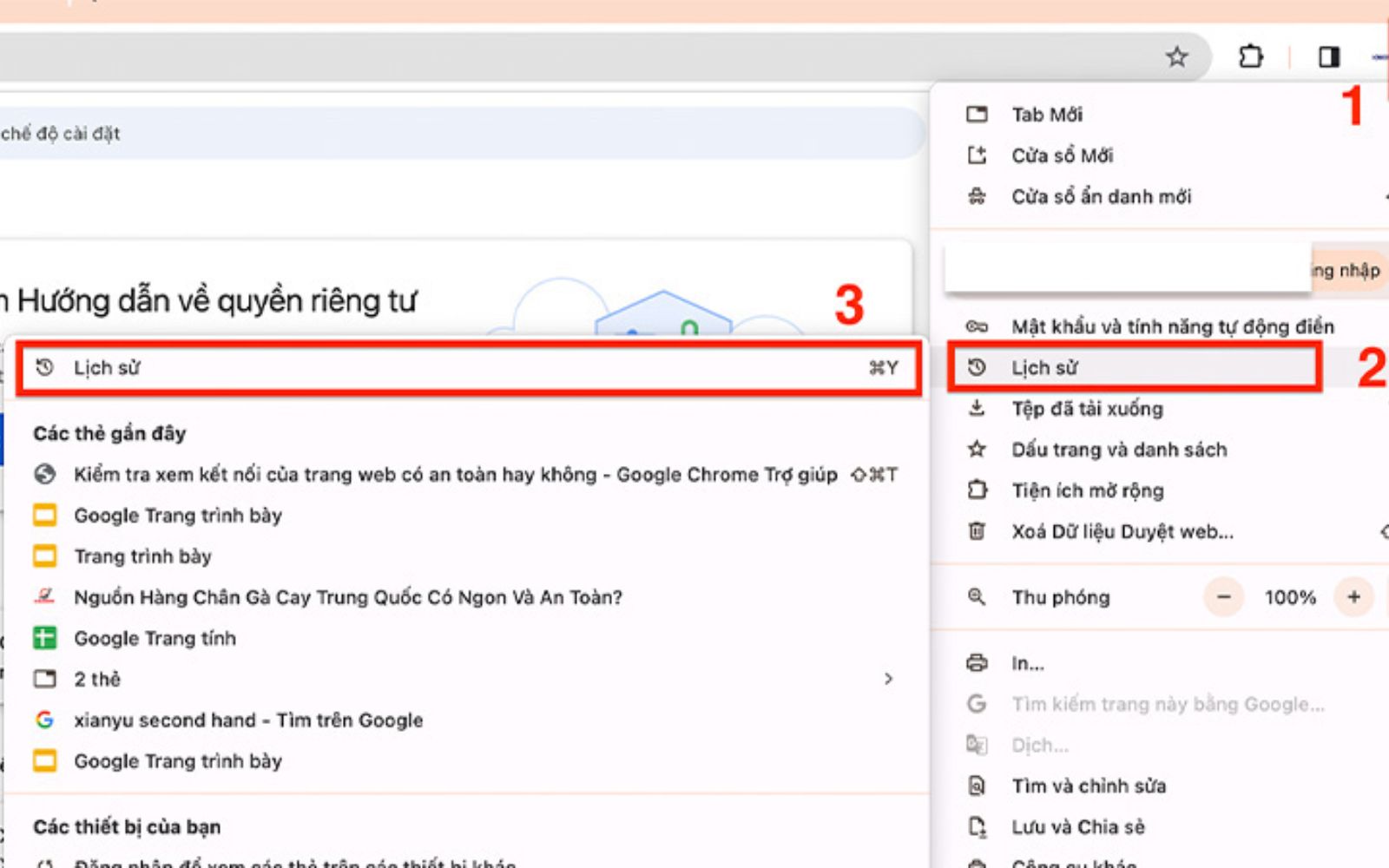Click the globe icon beside Kiểm tra xem kết nối
This screenshot has height=868, width=1389.
44,474
